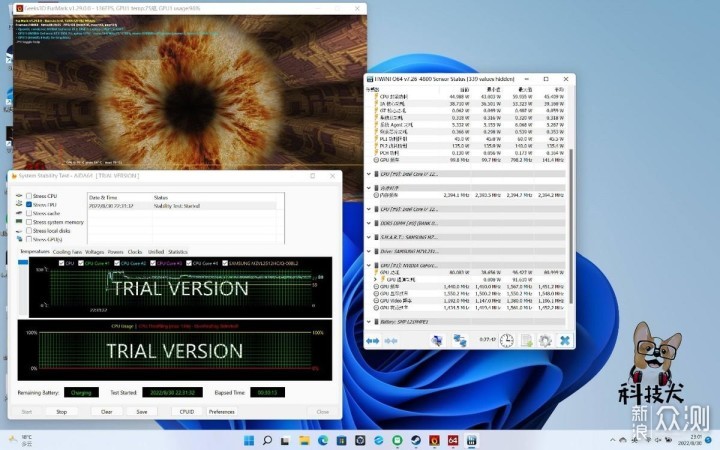Expand GPU rail powers sub-item arrow
720x450 pixels.
click(x=375, y=279)
